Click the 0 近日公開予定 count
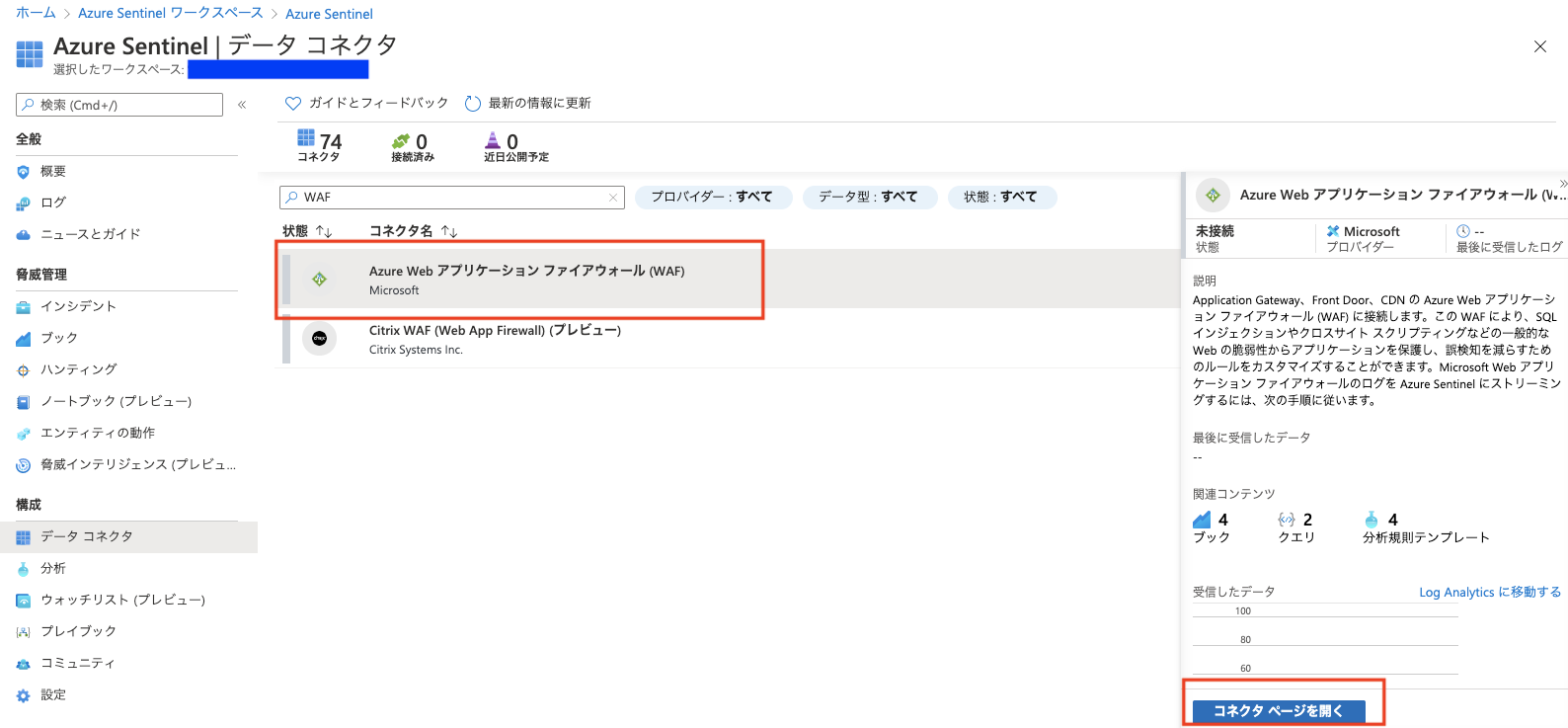The width and height of the screenshot is (1568, 728). 515,147
